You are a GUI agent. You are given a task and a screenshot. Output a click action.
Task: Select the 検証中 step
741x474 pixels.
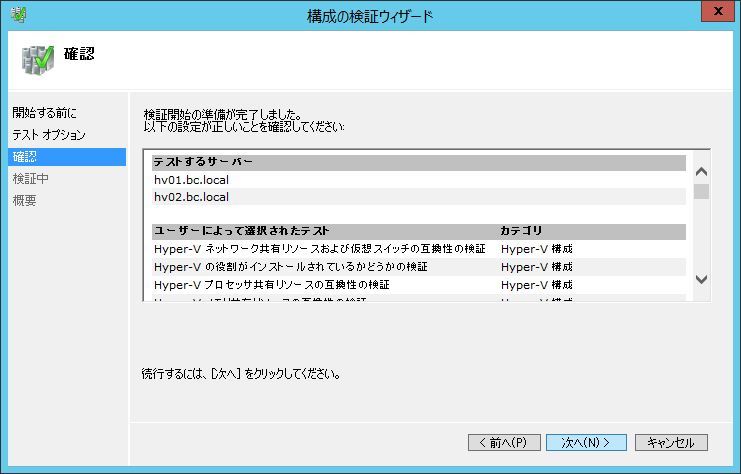pos(30,179)
